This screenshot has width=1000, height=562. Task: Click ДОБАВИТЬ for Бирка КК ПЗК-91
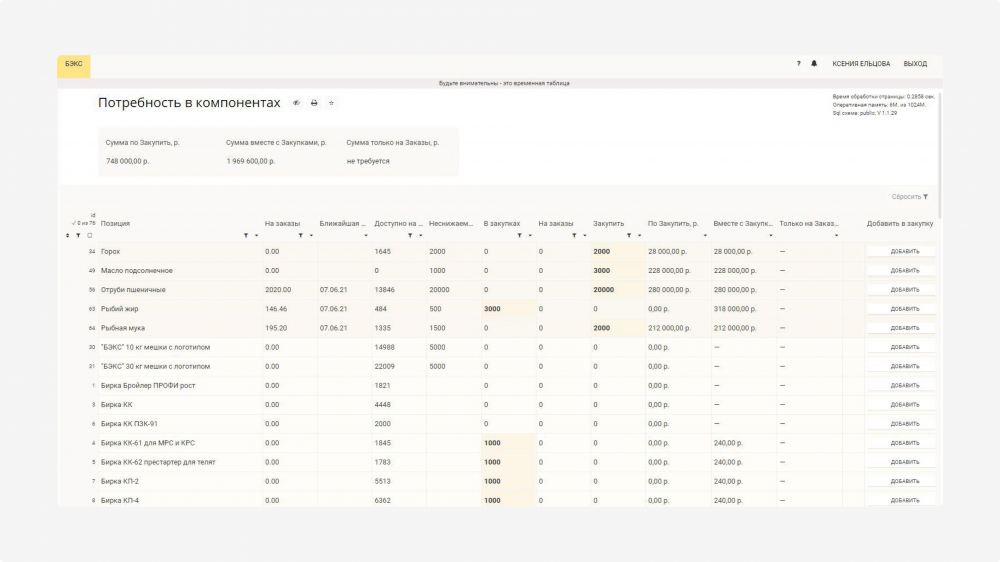tap(901, 424)
